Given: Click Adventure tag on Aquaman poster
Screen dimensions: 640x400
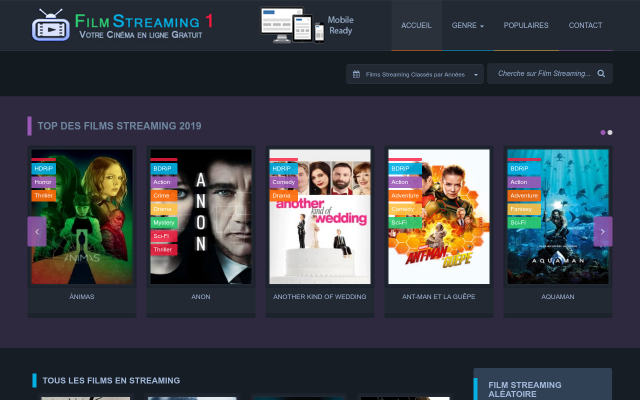Looking at the screenshot, I should [524, 196].
